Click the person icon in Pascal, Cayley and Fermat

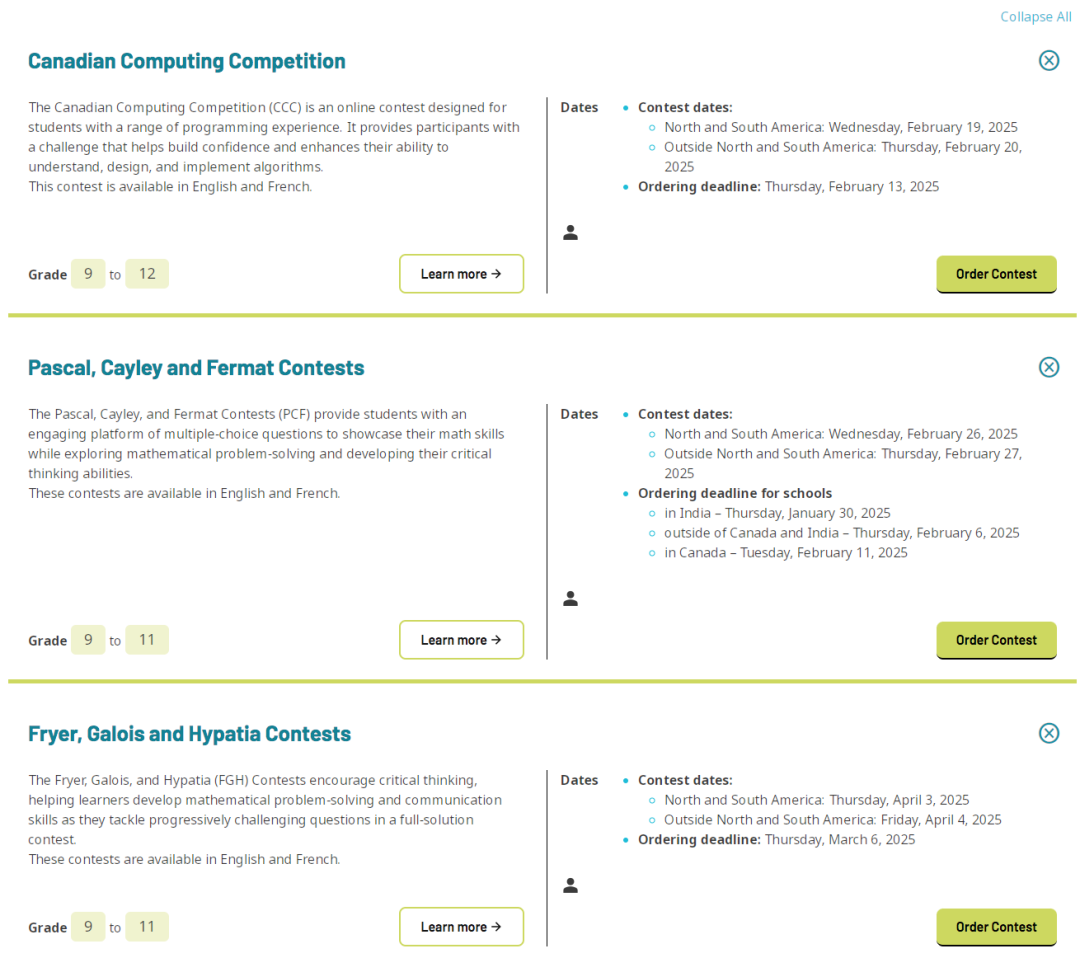(570, 599)
